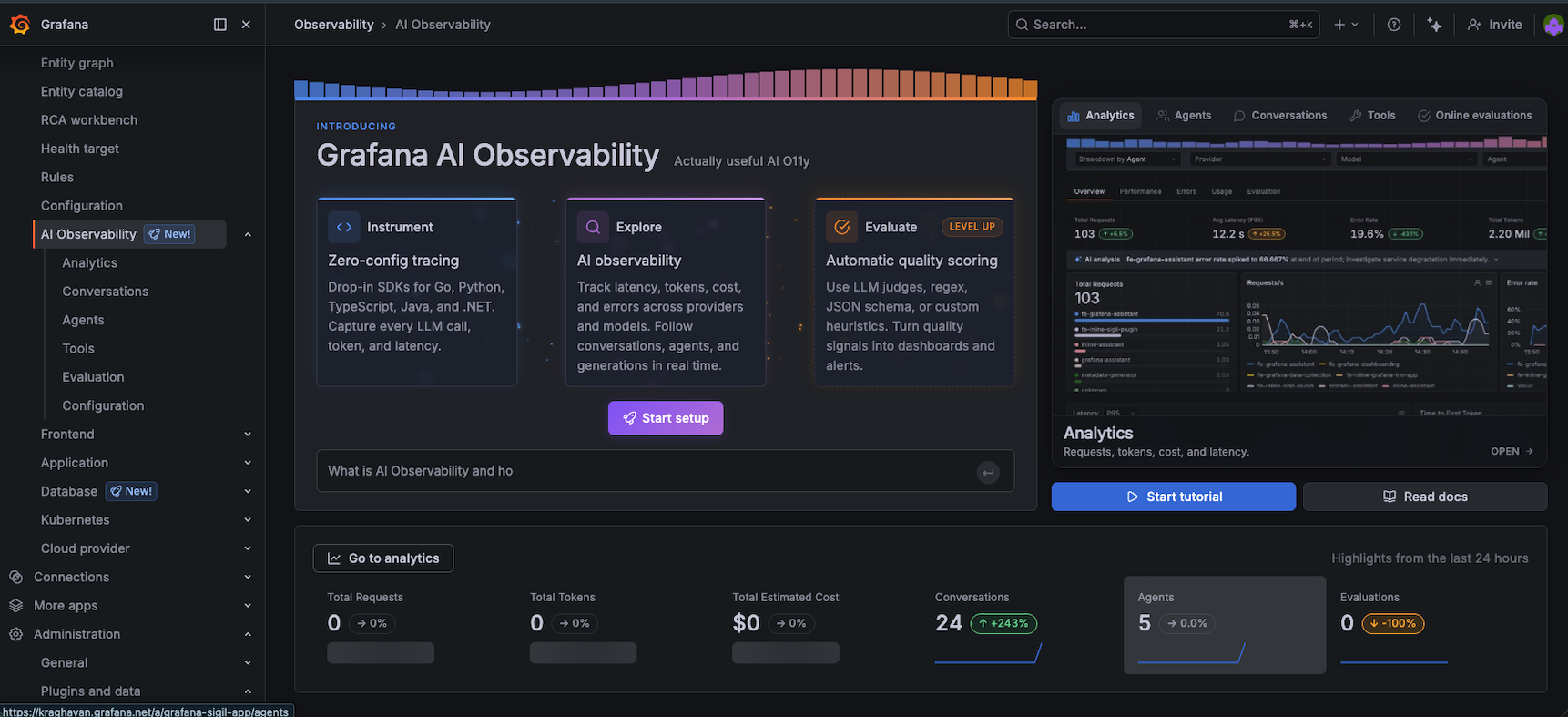The height and width of the screenshot is (717, 1568).
Task: Focus the Search field in the top bar
Action: click(1163, 25)
